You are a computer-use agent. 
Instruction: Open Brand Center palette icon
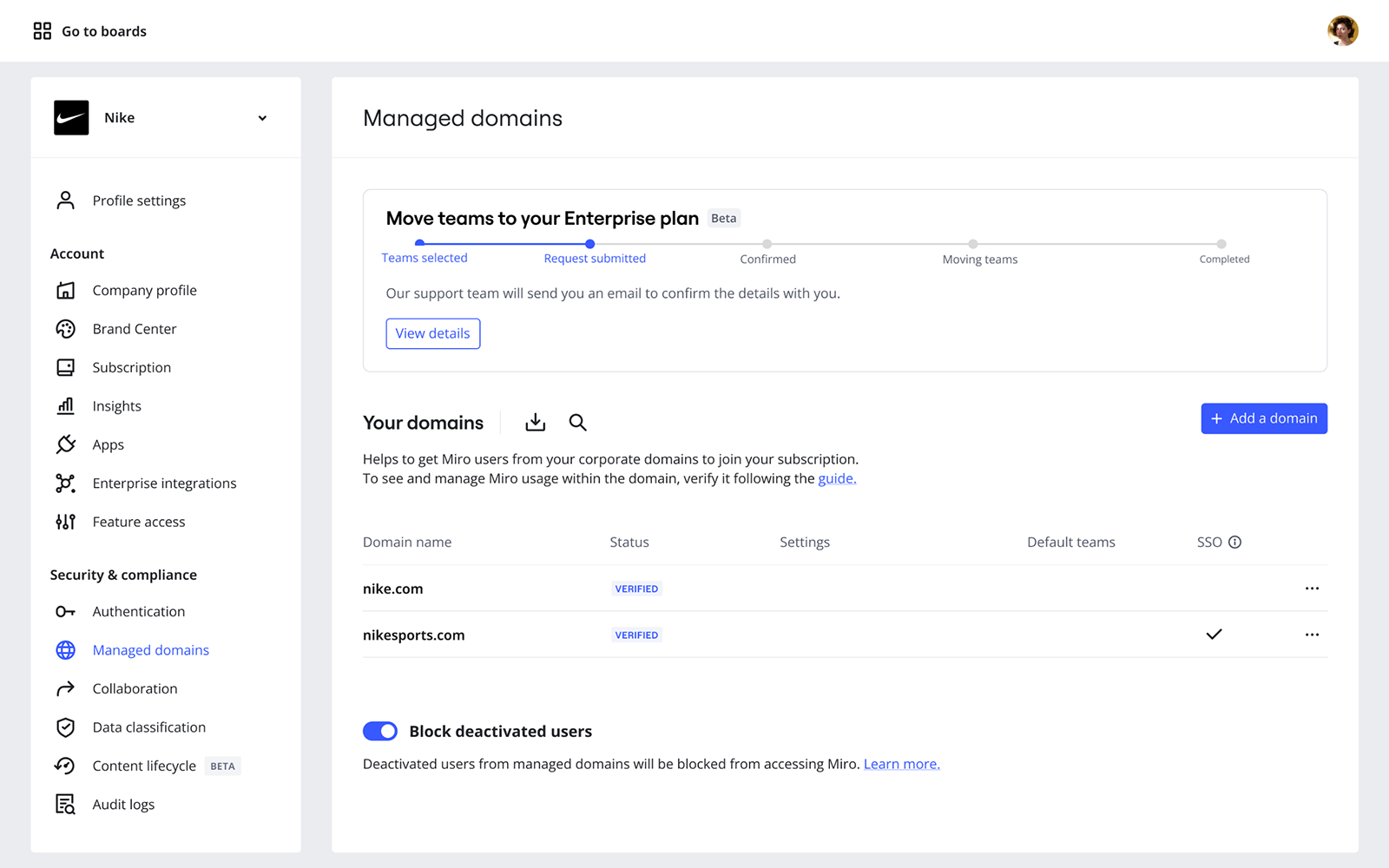[66, 329]
